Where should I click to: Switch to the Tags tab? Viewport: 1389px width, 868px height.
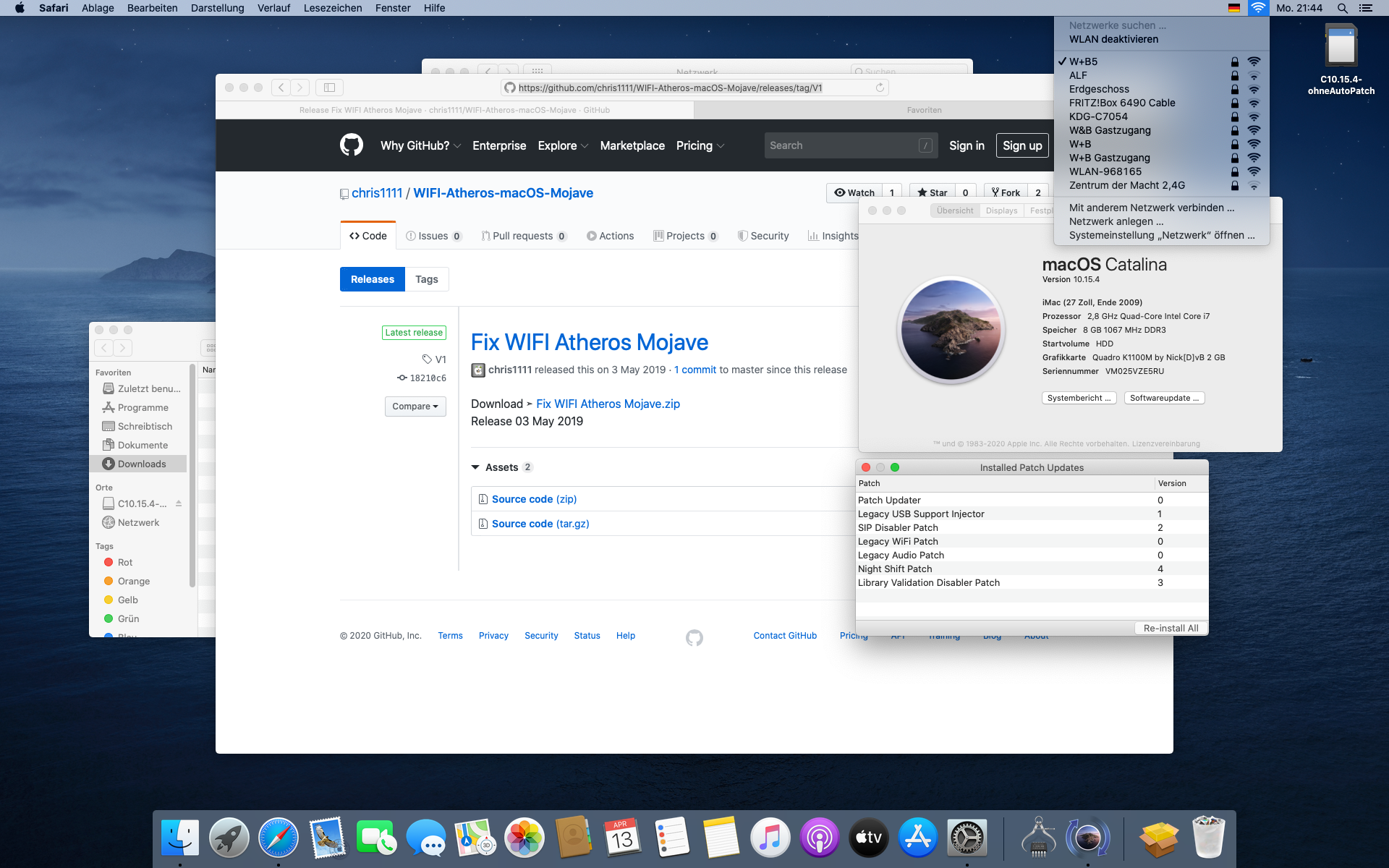tap(426, 279)
